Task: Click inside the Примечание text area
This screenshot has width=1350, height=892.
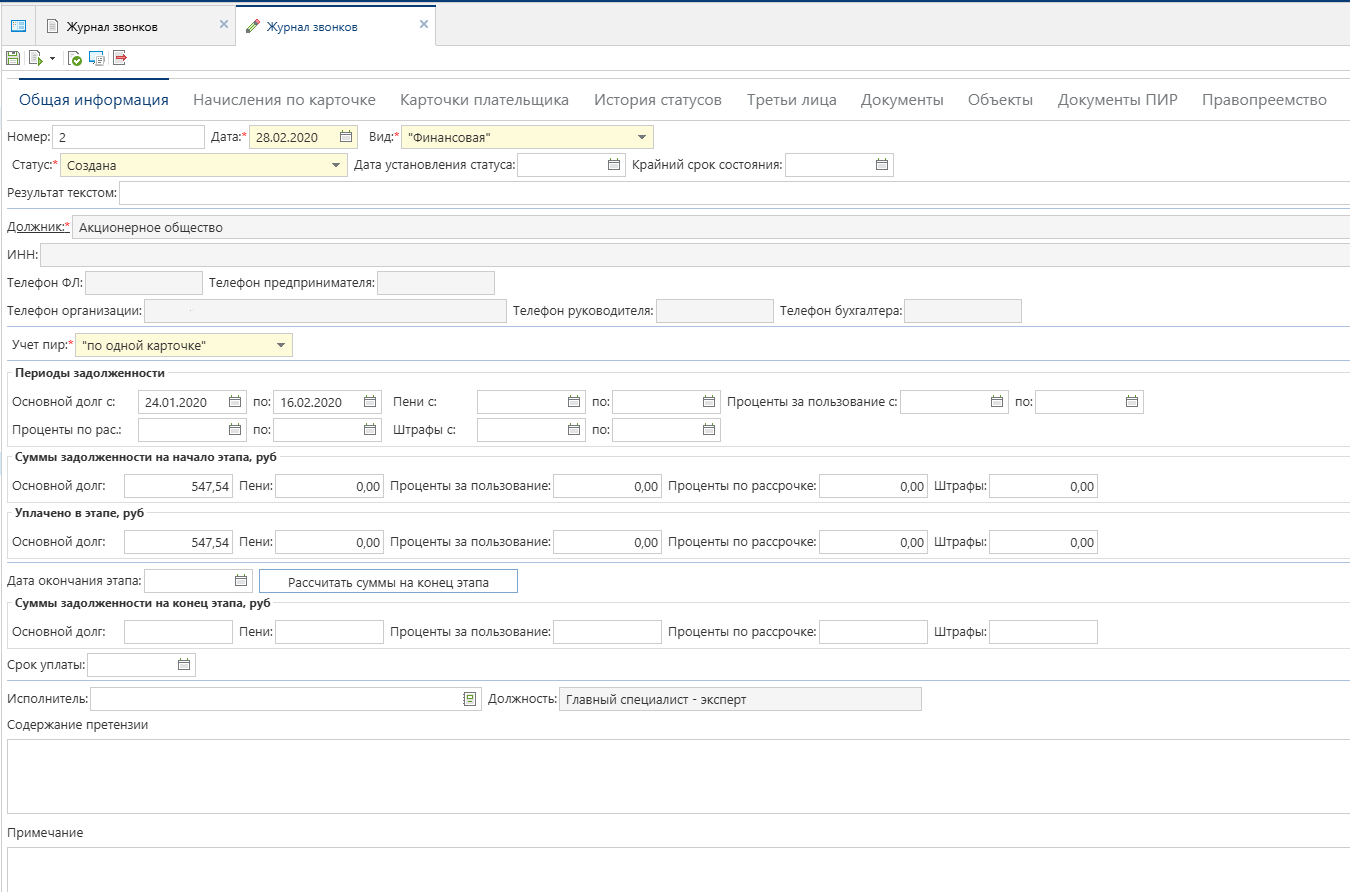Action: [678, 869]
